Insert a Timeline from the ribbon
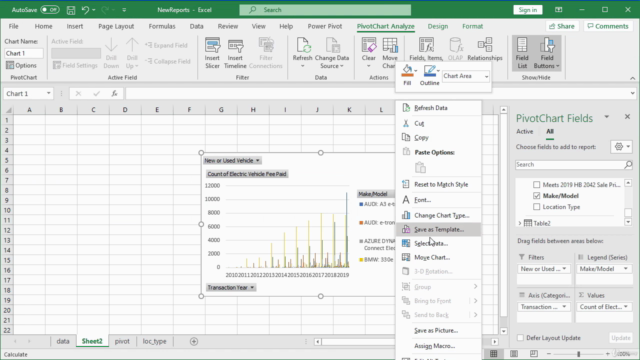This screenshot has width=640, height=360. point(235,53)
